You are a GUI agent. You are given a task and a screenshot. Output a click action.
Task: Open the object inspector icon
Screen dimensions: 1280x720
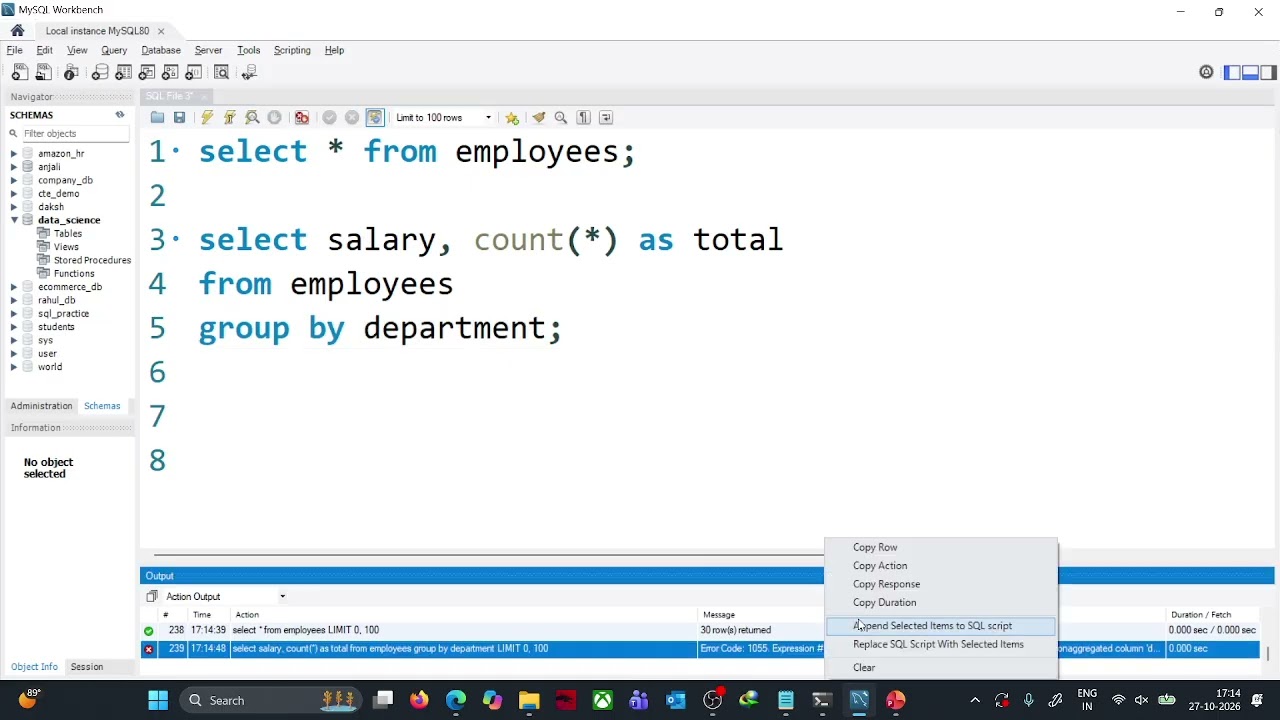coord(71,72)
